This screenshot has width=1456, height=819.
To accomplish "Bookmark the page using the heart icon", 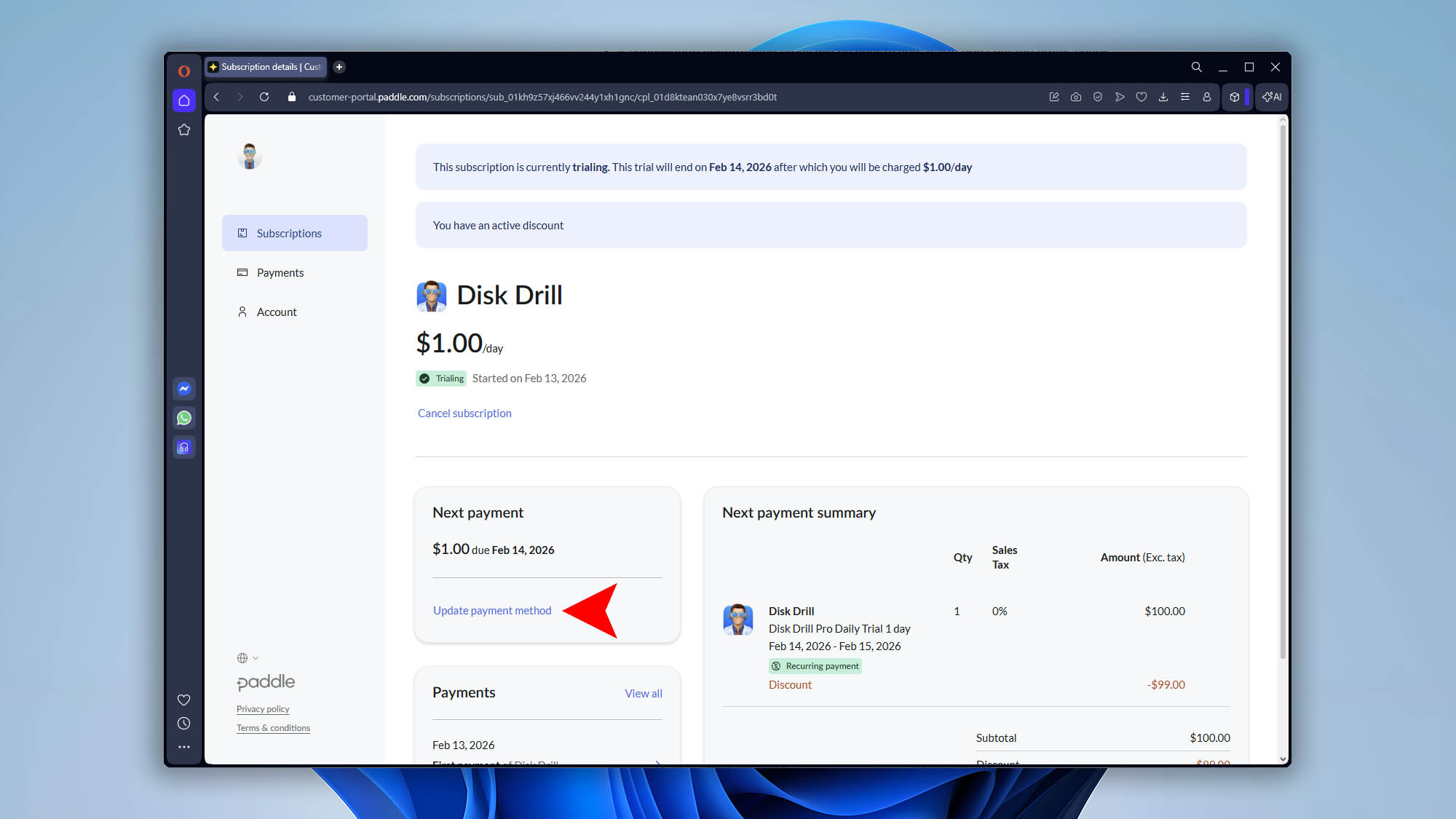I will pyautogui.click(x=1142, y=97).
